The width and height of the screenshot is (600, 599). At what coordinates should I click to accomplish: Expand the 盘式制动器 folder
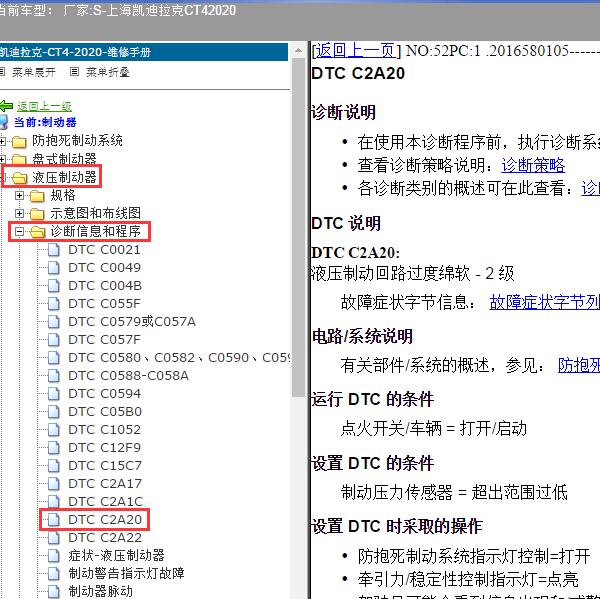3,159
